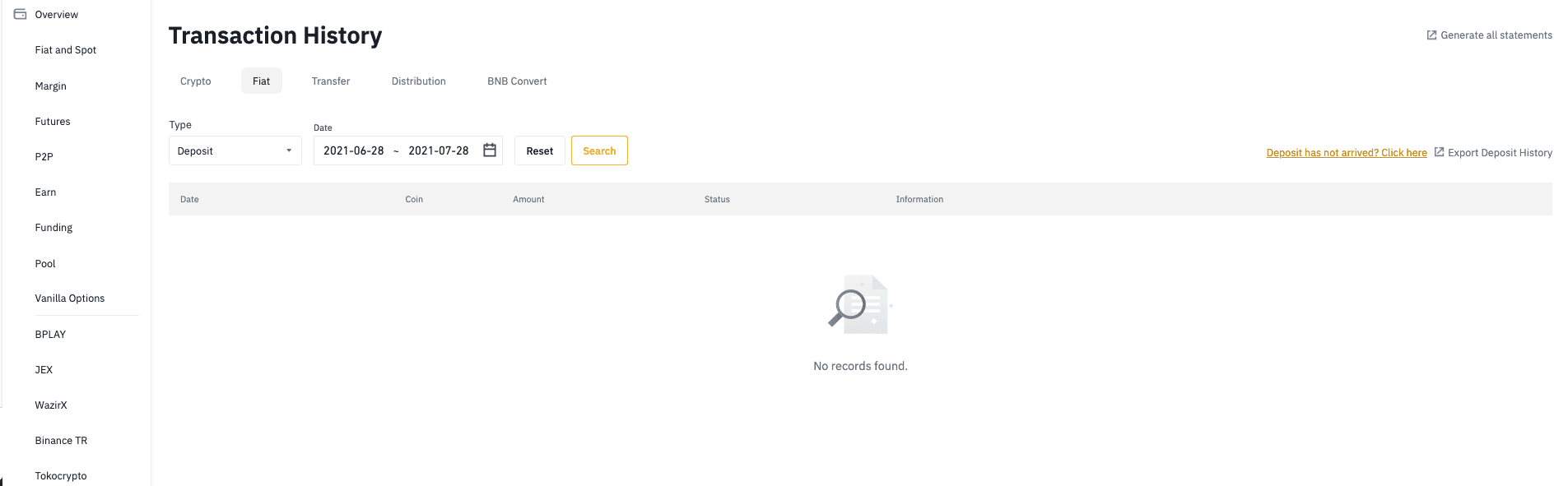This screenshot has height=486, width=1568.
Task: Go to Funding in the sidebar
Action: point(54,227)
